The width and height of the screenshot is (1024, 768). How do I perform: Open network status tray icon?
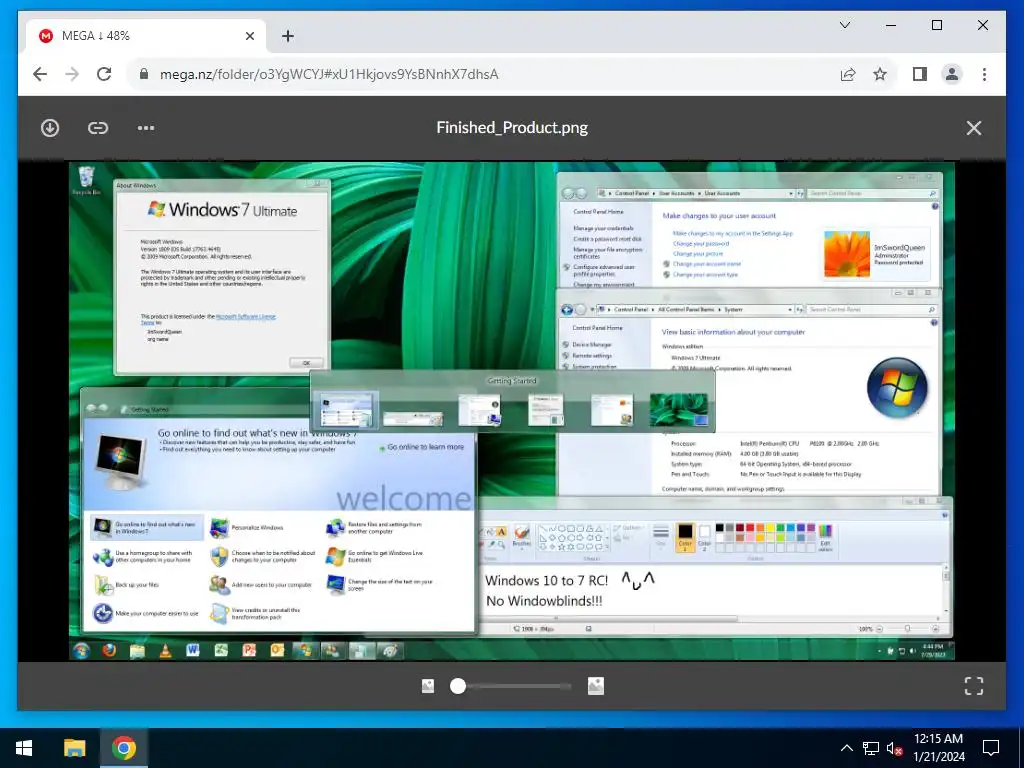[871, 748]
